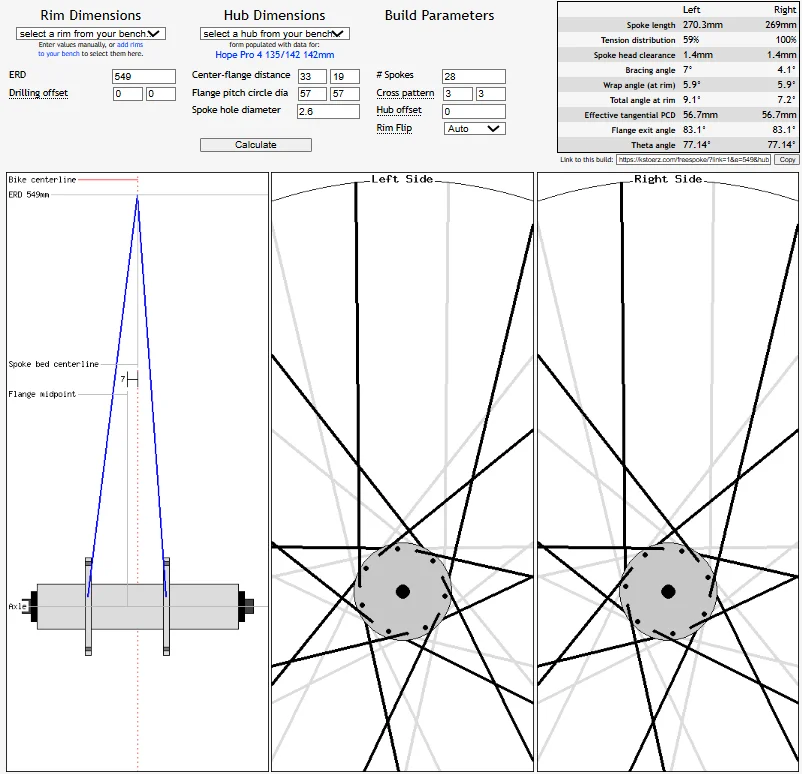Screen dimensions: 802x774
Task: Click the Rim Dimensions heading
Action: 91,15
